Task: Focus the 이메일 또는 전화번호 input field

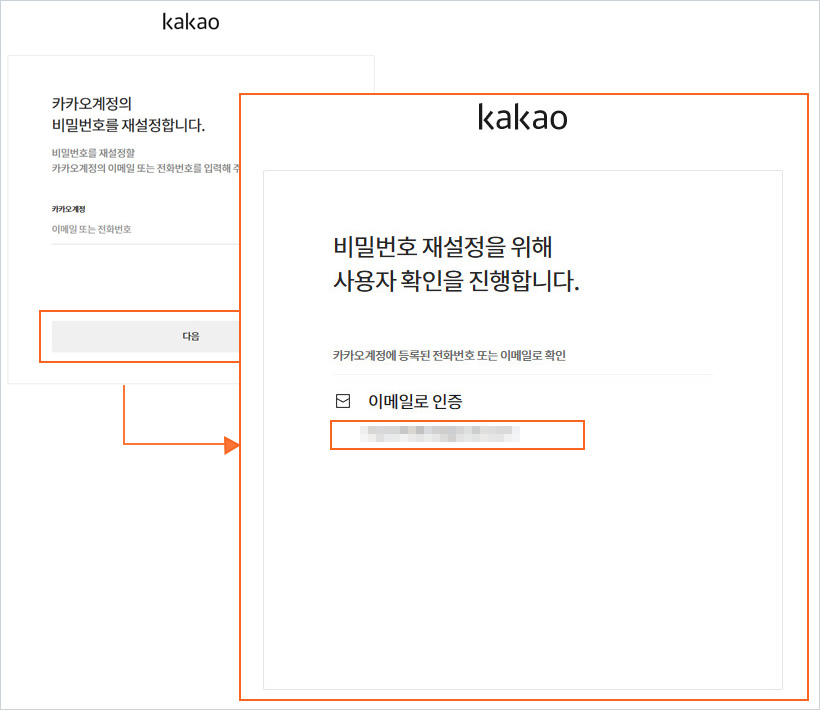Action: [140, 230]
